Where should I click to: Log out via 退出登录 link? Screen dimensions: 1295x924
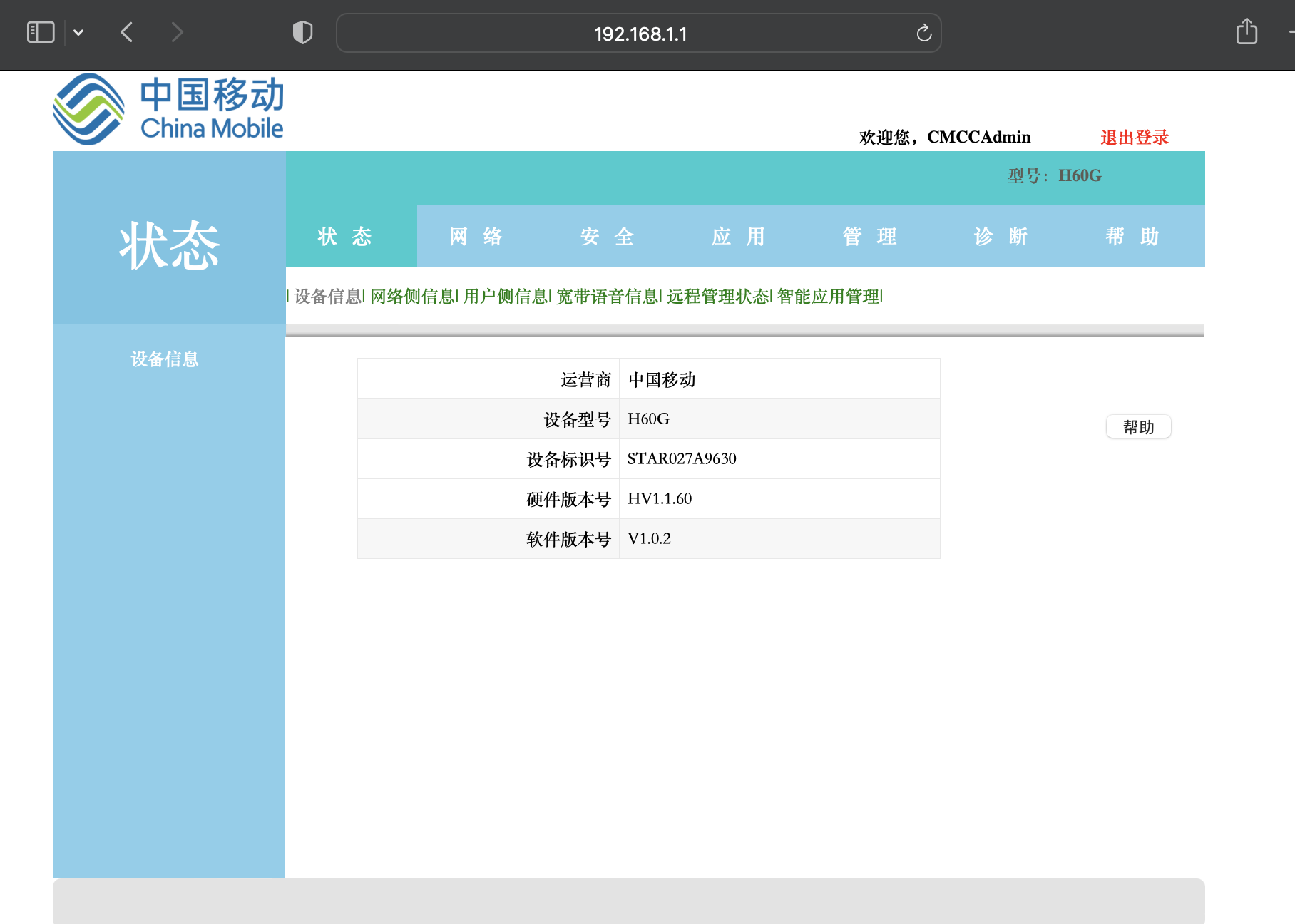pos(1135,138)
